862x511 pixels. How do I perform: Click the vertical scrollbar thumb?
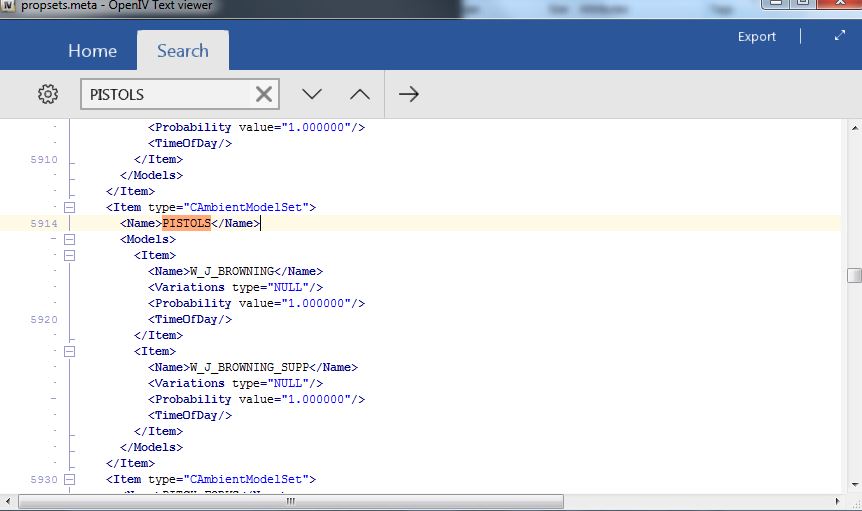click(x=853, y=276)
